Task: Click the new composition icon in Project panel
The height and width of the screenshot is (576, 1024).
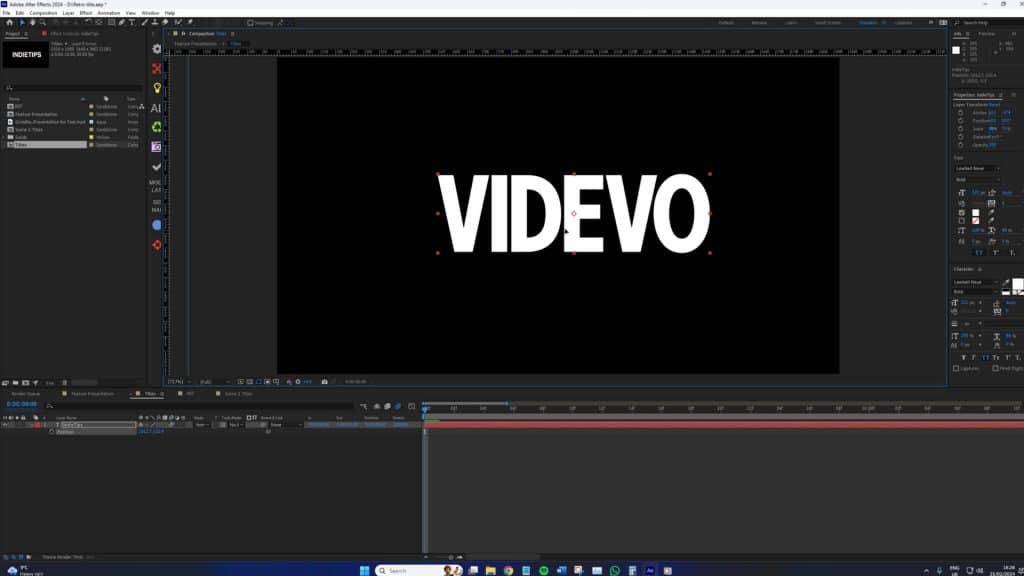Action: point(25,383)
